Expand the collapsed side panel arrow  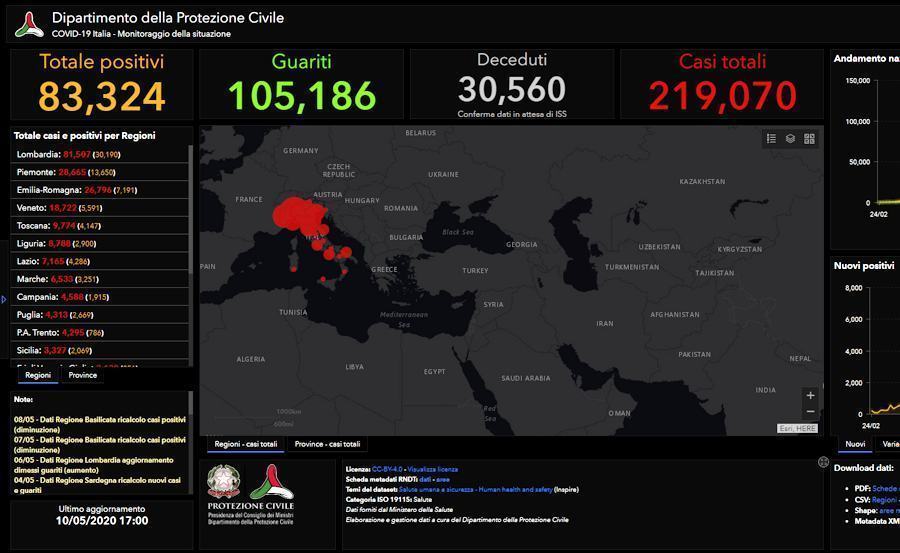(x=3, y=299)
